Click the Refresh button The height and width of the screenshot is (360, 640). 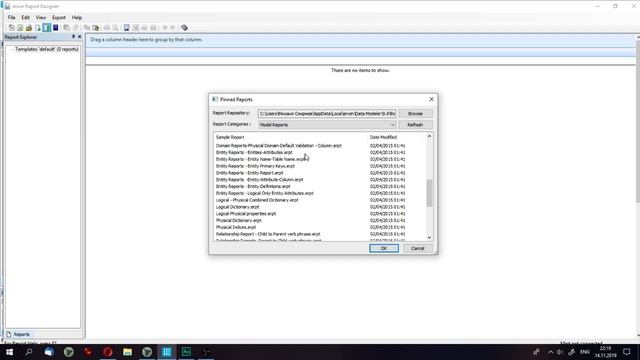(x=416, y=124)
